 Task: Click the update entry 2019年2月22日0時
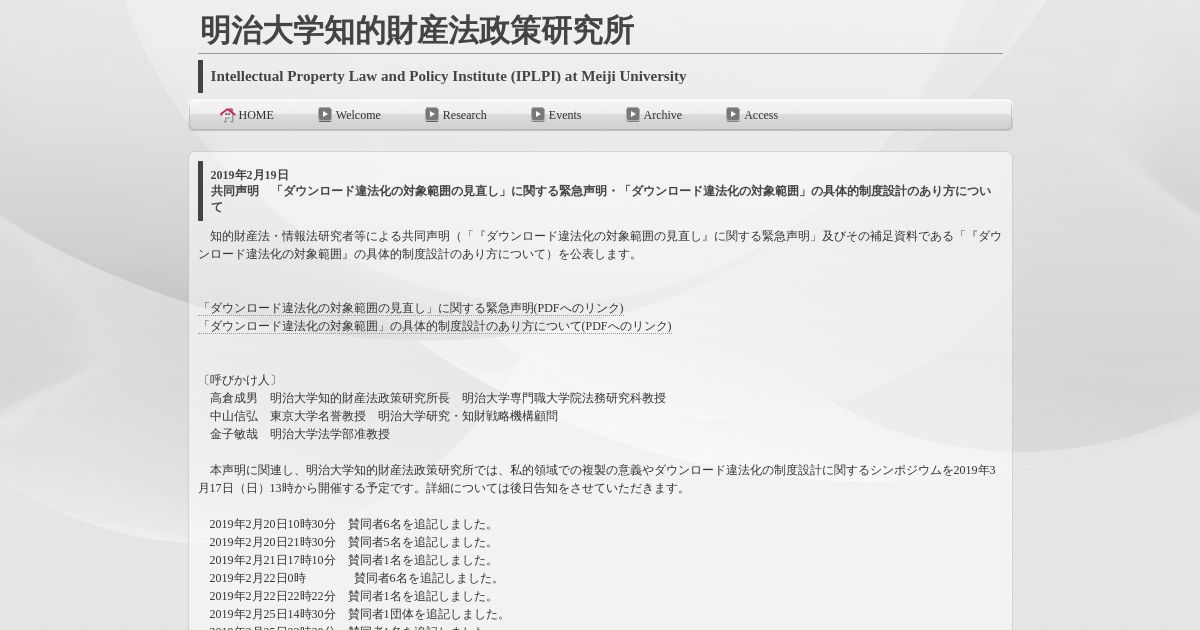[356, 578]
